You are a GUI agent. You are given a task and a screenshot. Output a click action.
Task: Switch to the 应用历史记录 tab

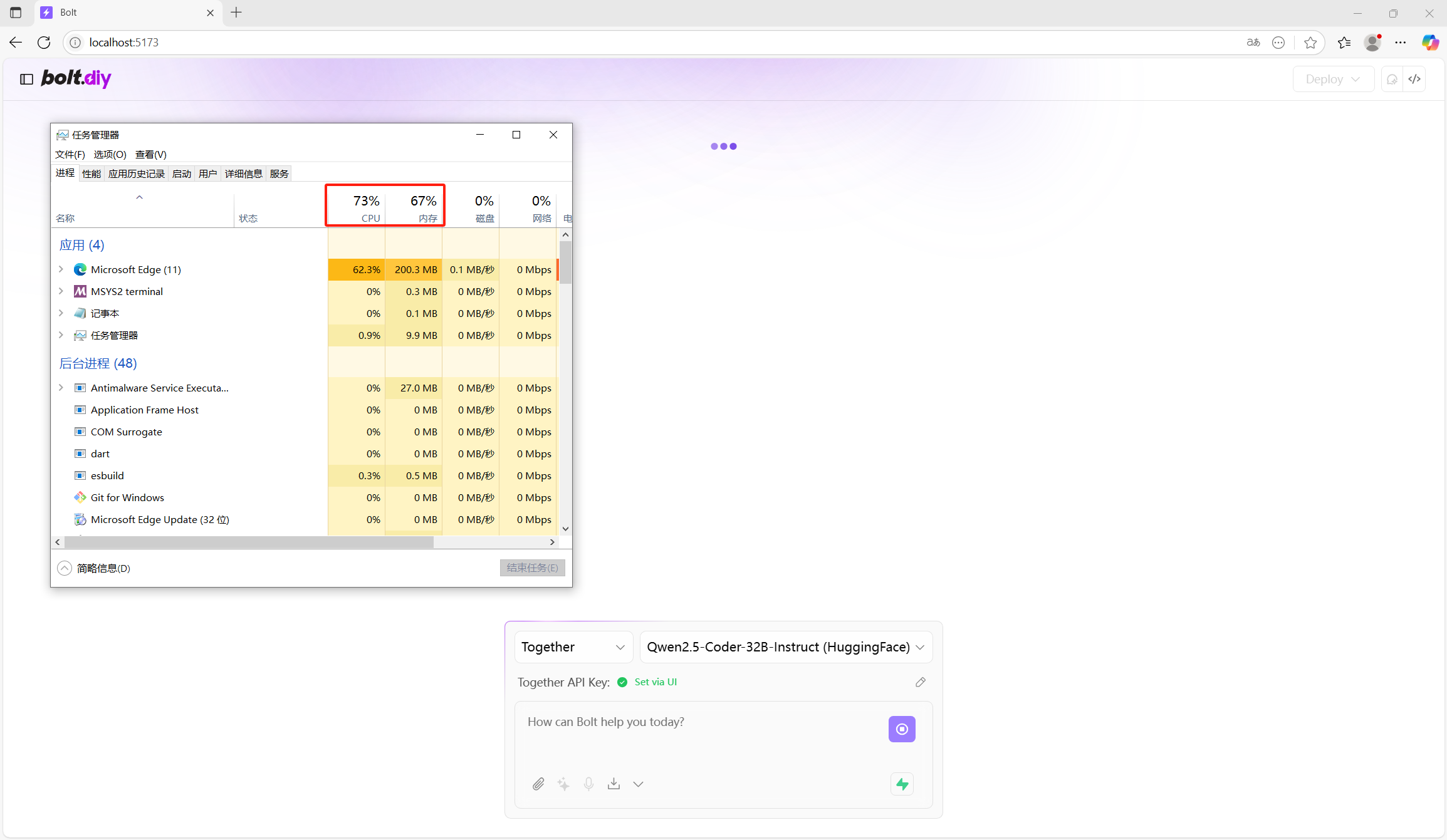pos(136,174)
